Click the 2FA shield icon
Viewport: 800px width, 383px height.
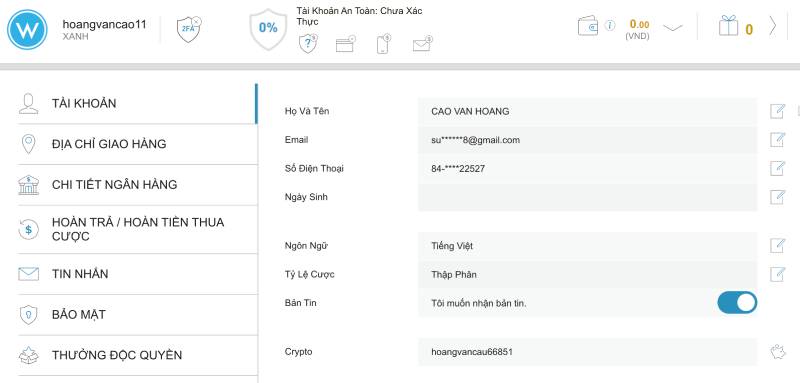188,30
